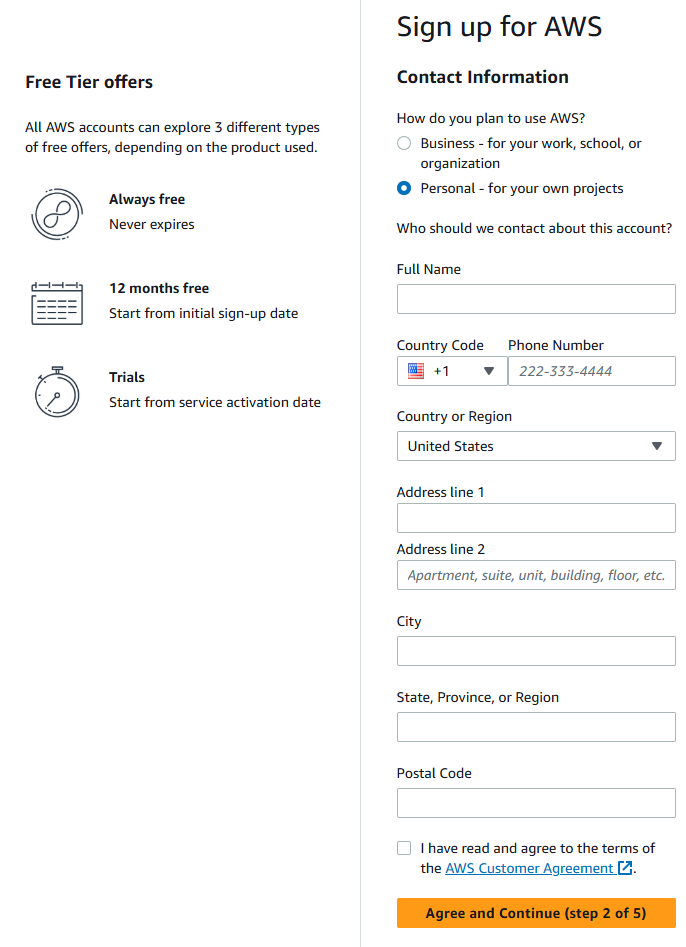Click the US flag icon
Screen dimensions: 686x947
416,371
